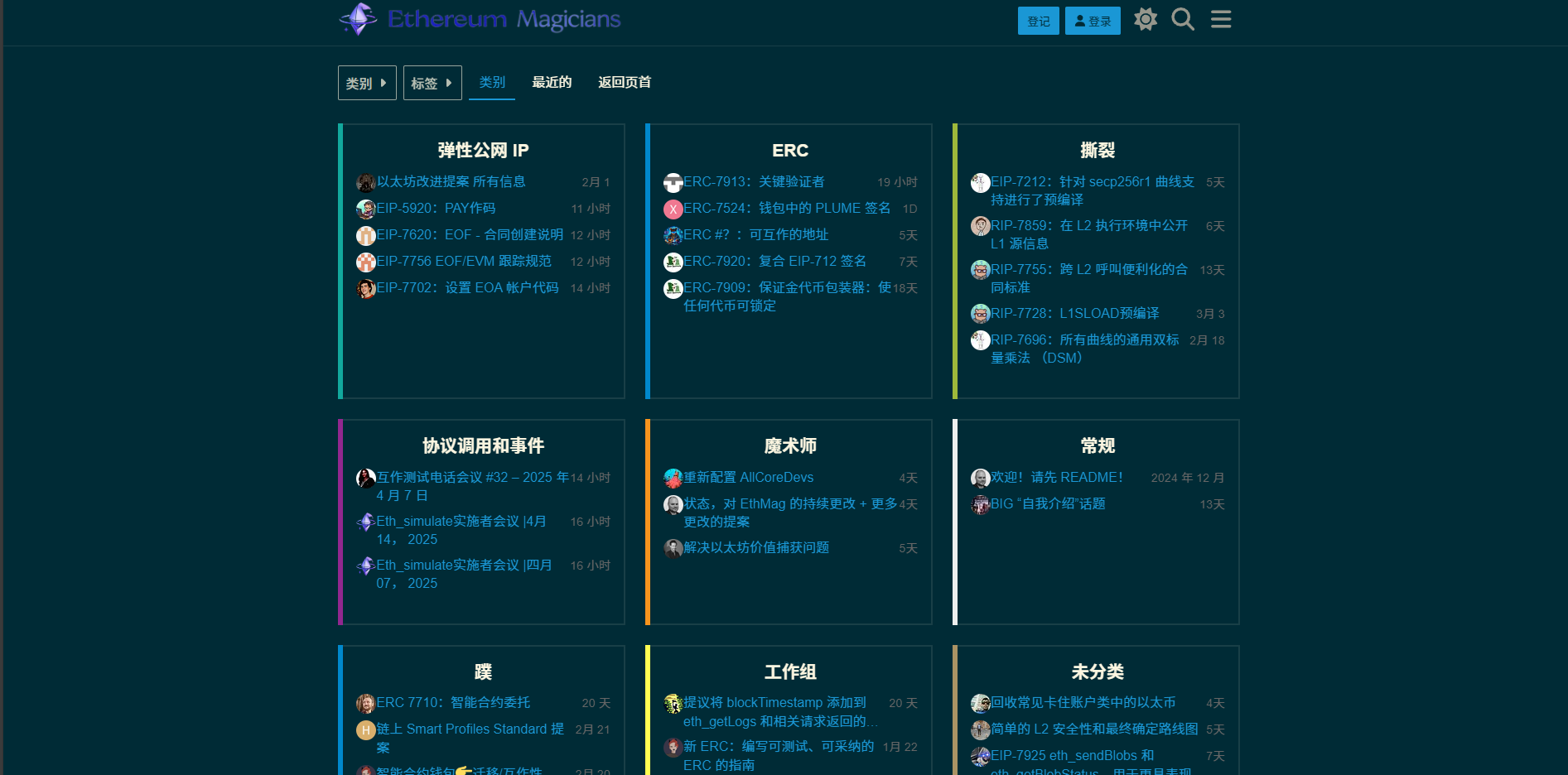1568x775 pixels.
Task: Click the Ethereum Magicians logo icon
Action: point(359,18)
